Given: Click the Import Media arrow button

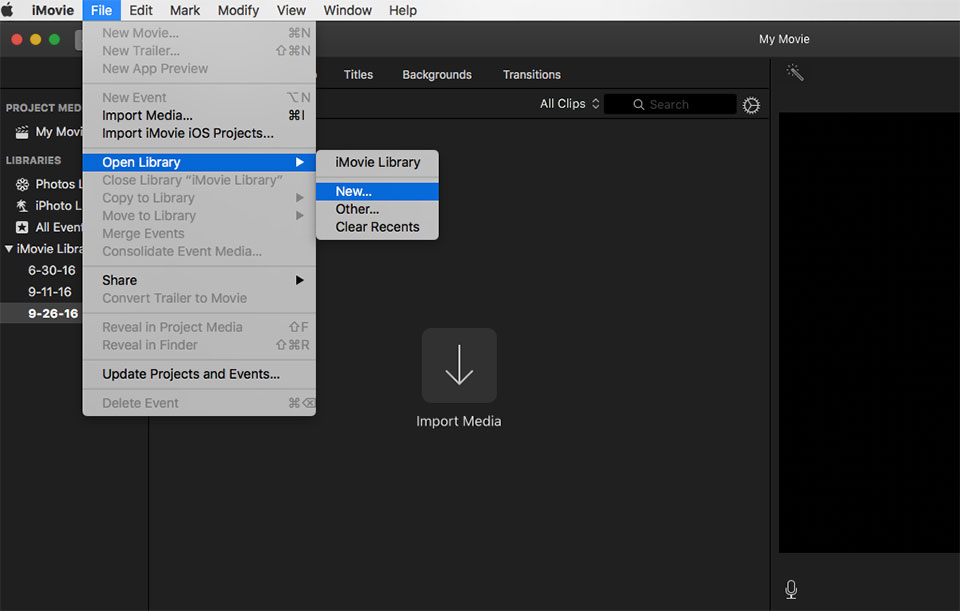Looking at the screenshot, I should (x=459, y=365).
